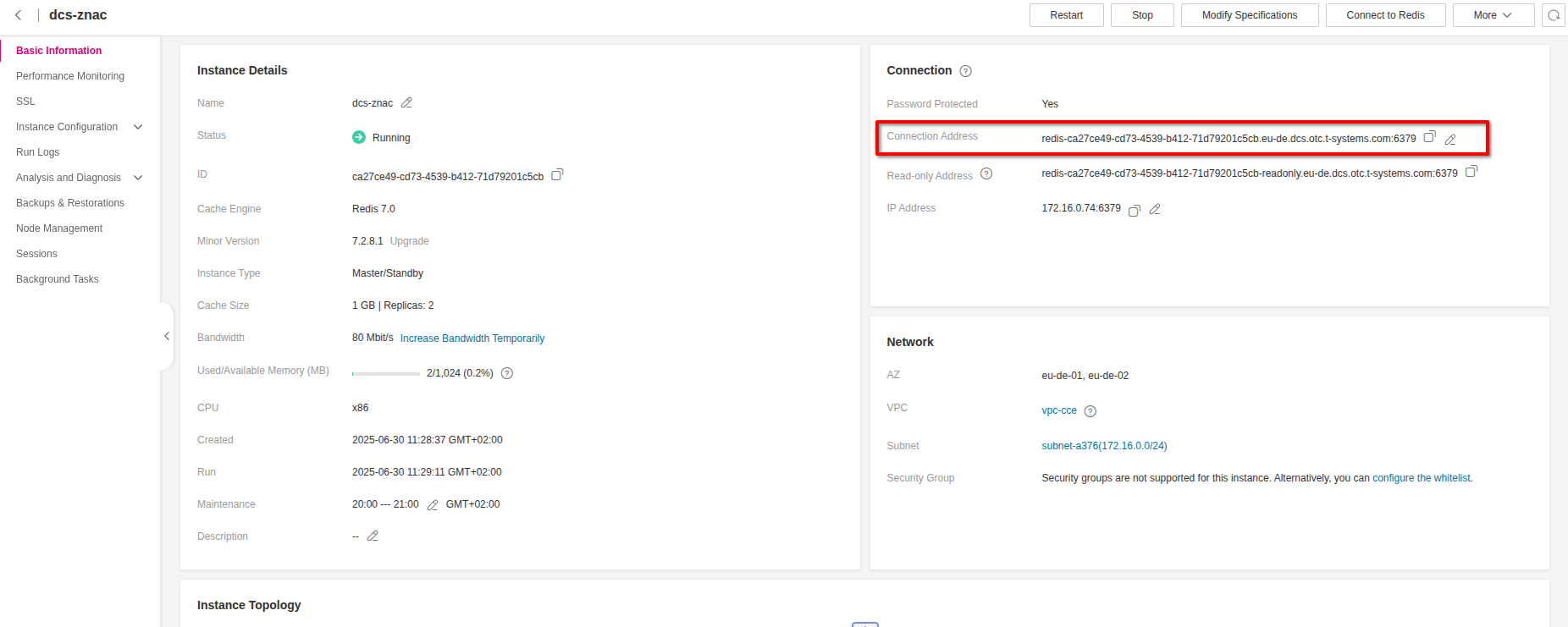Open the More dropdown button
The height and width of the screenshot is (627, 1568).
point(1493,15)
